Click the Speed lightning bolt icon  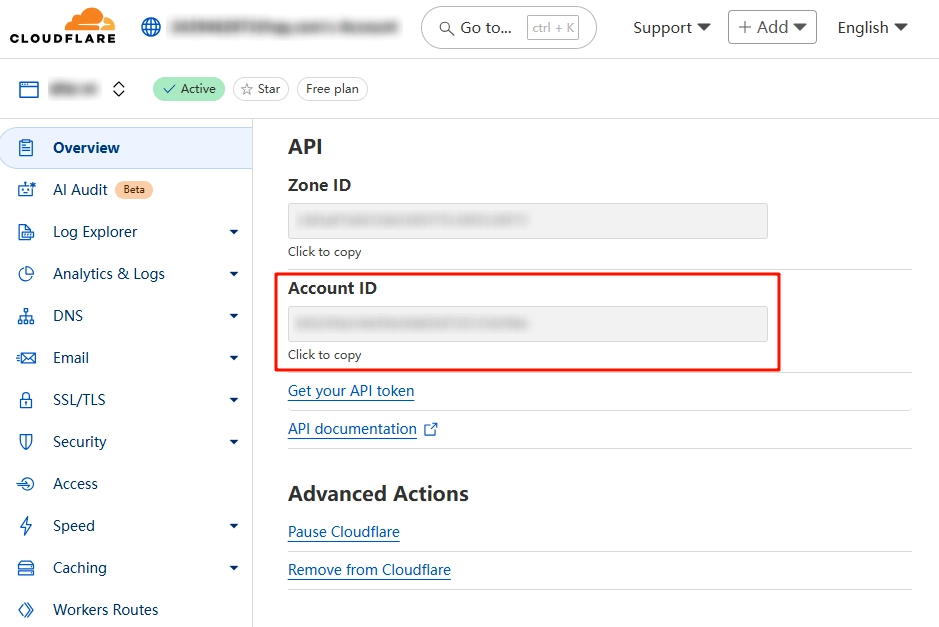(27, 526)
